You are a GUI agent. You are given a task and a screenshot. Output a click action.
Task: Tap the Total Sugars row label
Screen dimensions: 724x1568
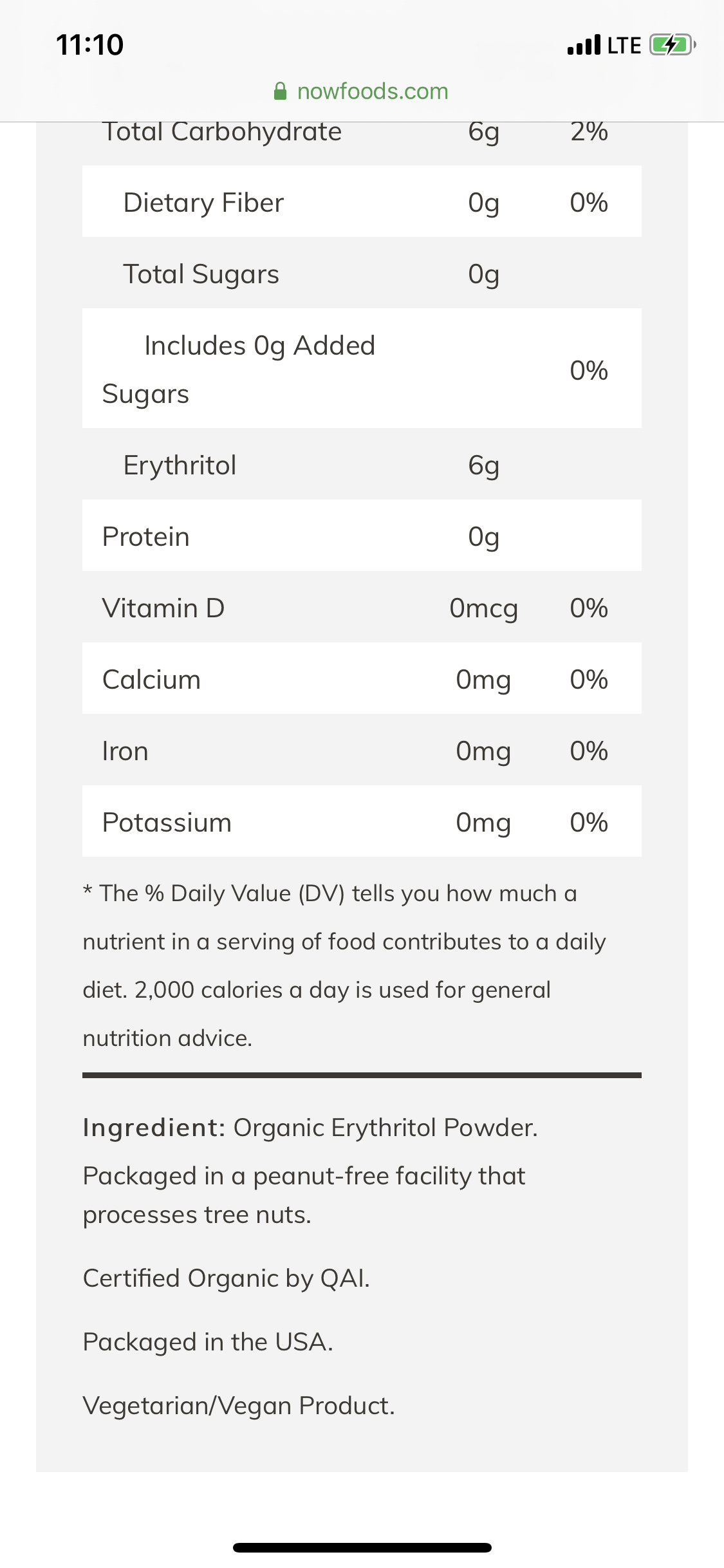point(201,274)
